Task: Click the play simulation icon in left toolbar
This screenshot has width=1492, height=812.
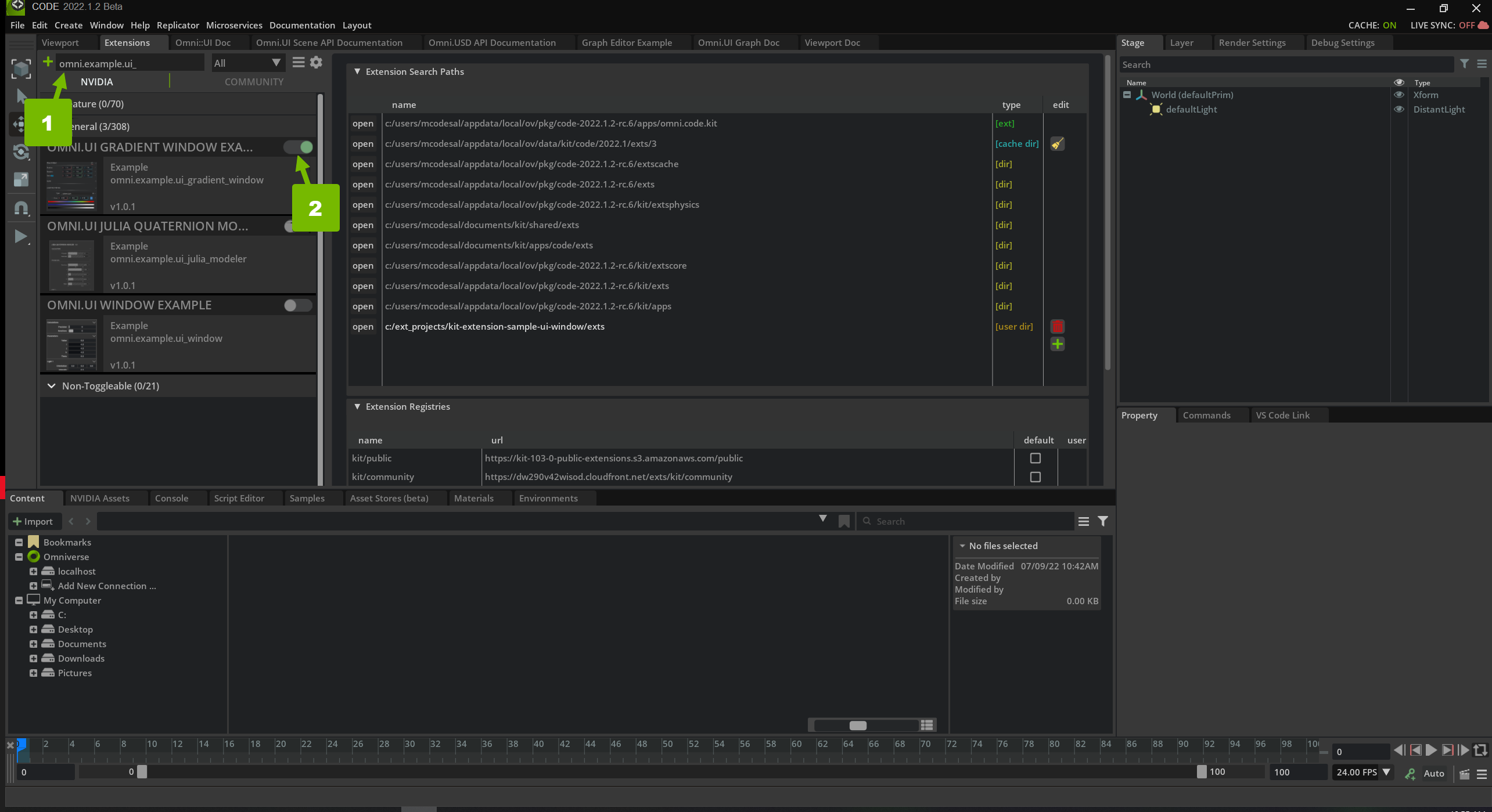Action: (21, 237)
